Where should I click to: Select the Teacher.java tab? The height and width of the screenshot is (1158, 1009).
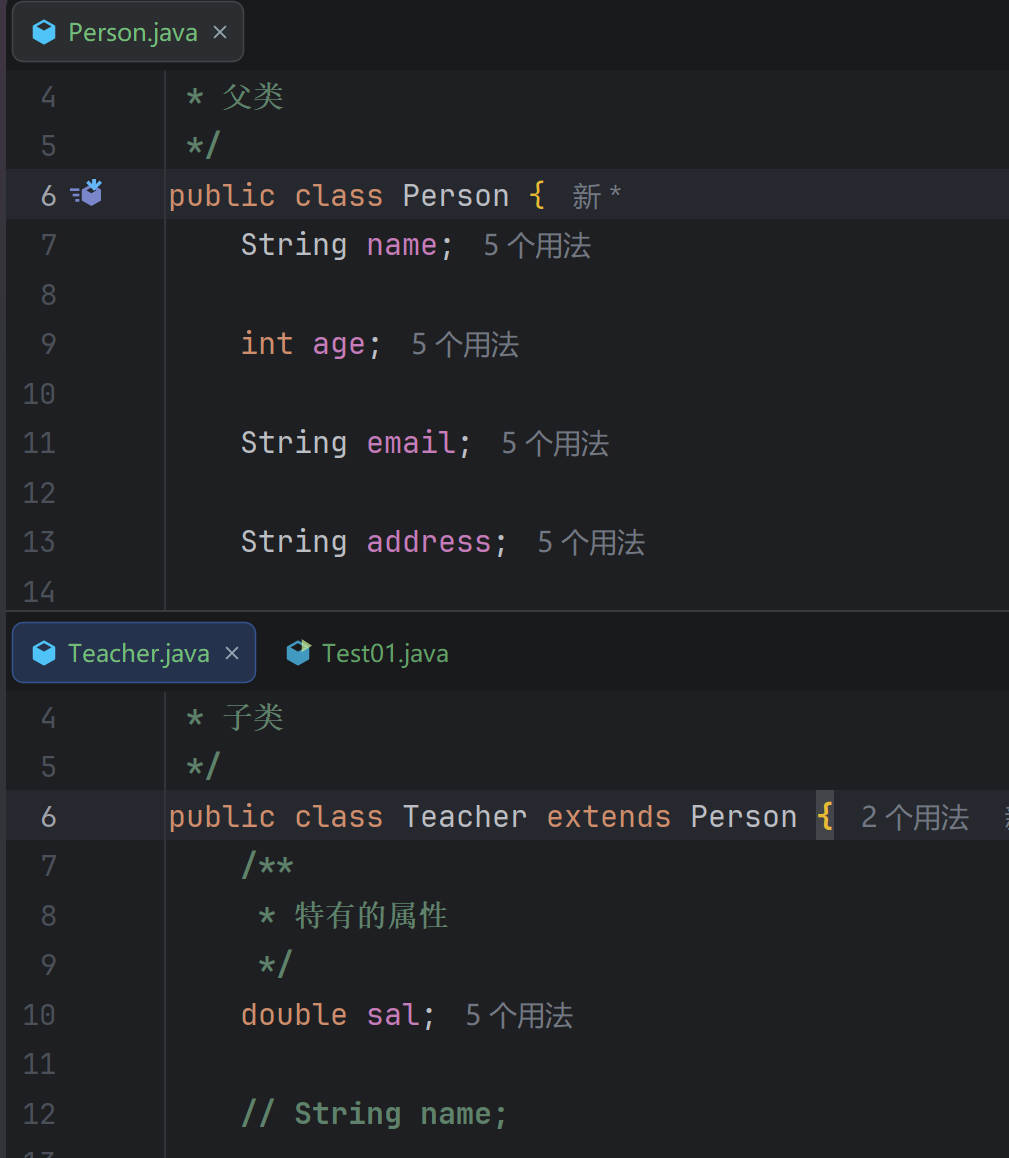[138, 654]
